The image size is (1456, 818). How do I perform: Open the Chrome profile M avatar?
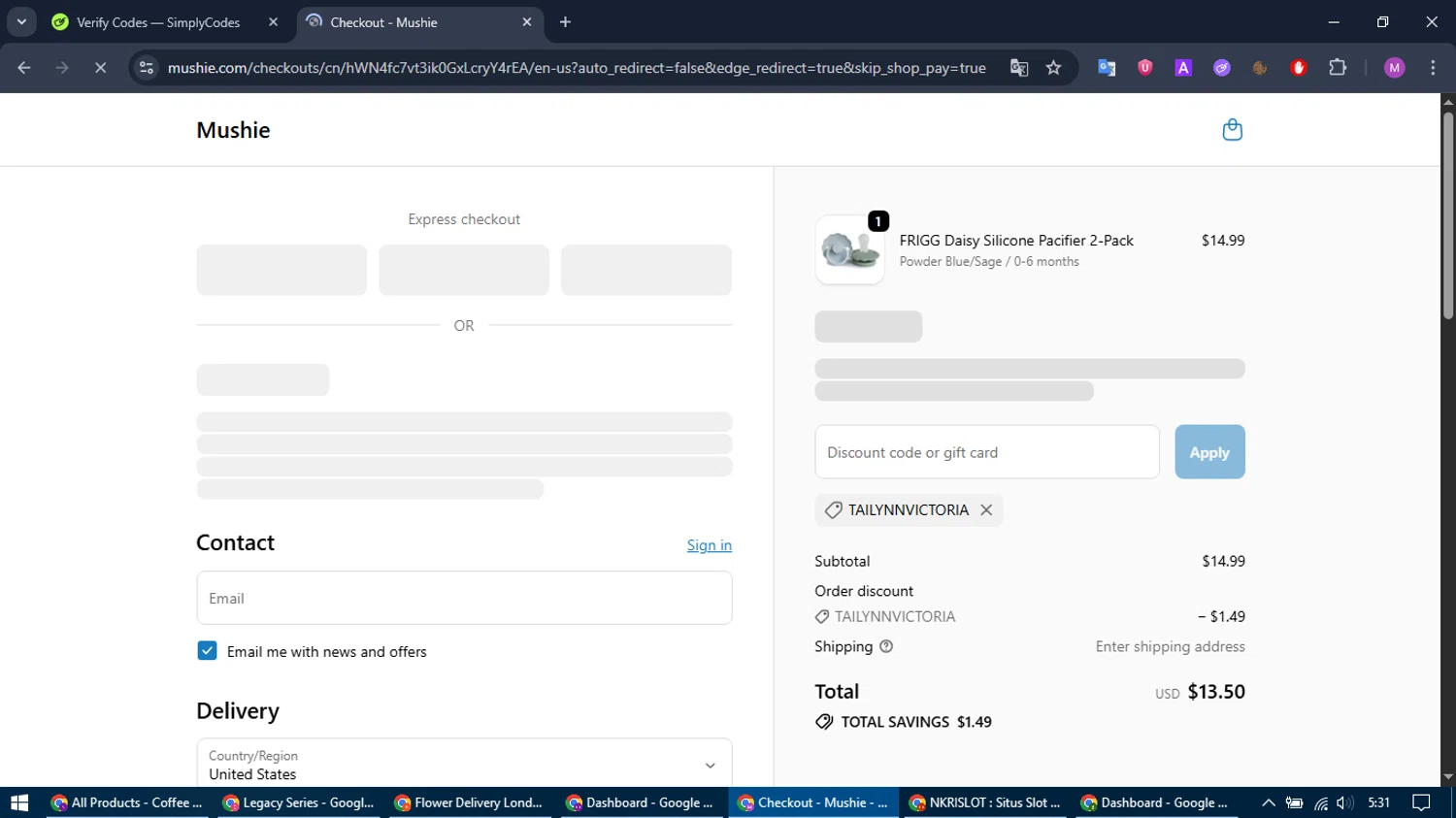[1395, 68]
